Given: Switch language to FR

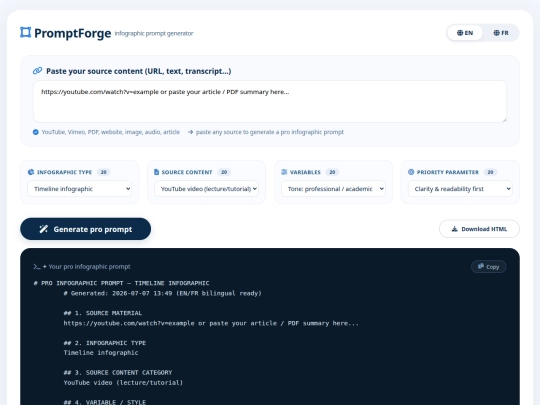Looking at the screenshot, I should pyautogui.click(x=501, y=33).
